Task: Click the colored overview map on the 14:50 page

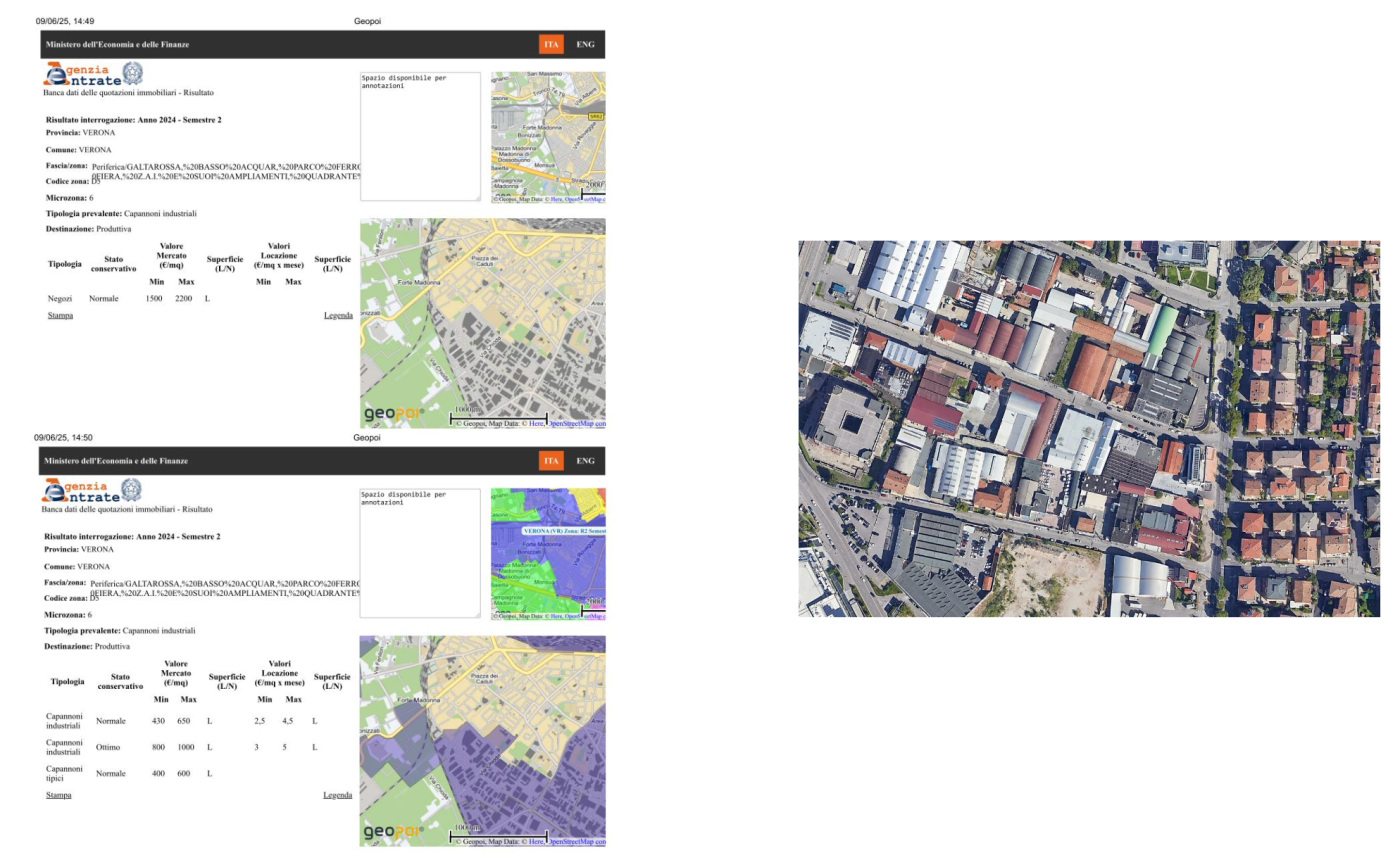Action: (x=548, y=554)
